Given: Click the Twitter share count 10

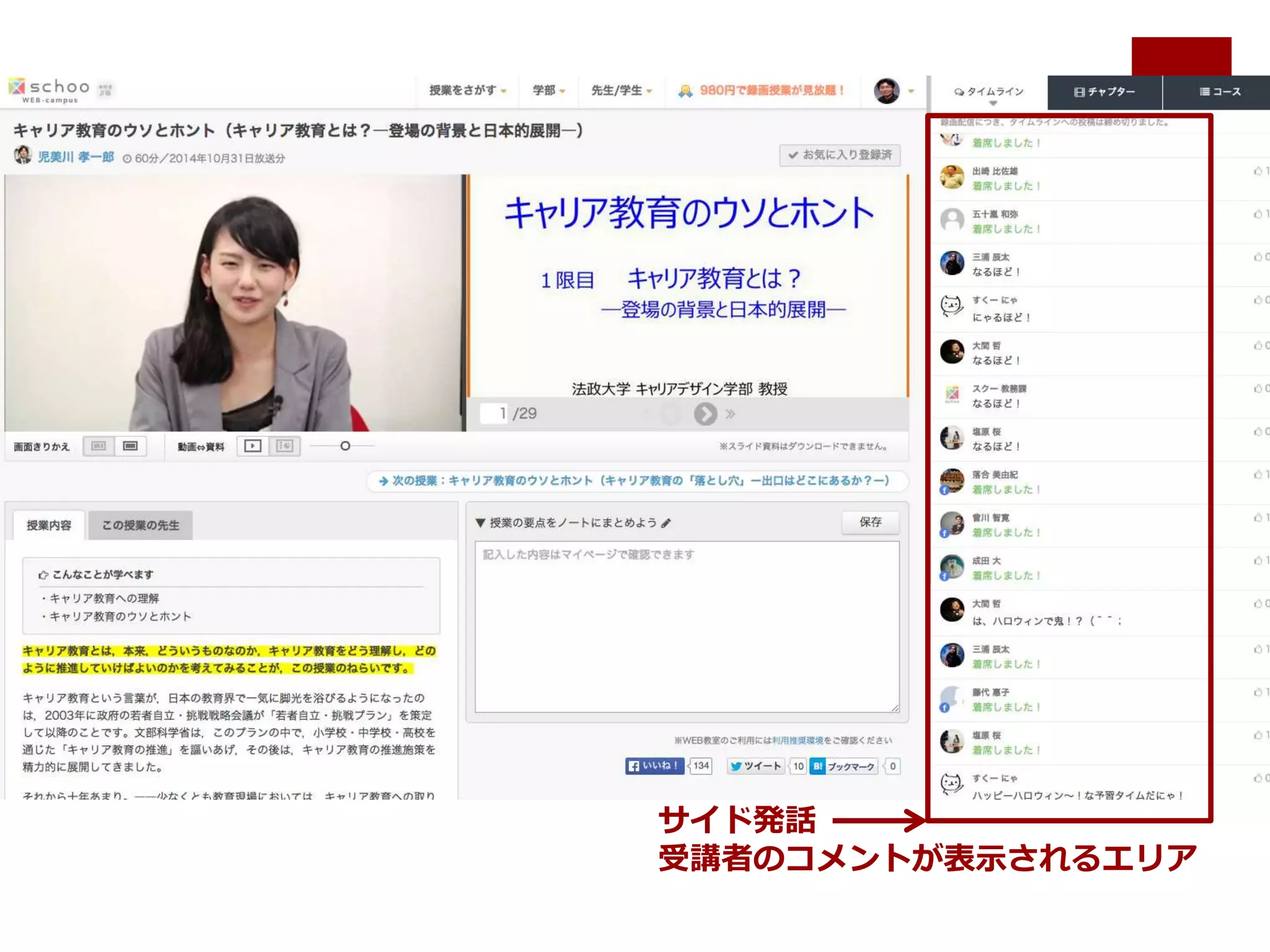Looking at the screenshot, I should tap(798, 767).
